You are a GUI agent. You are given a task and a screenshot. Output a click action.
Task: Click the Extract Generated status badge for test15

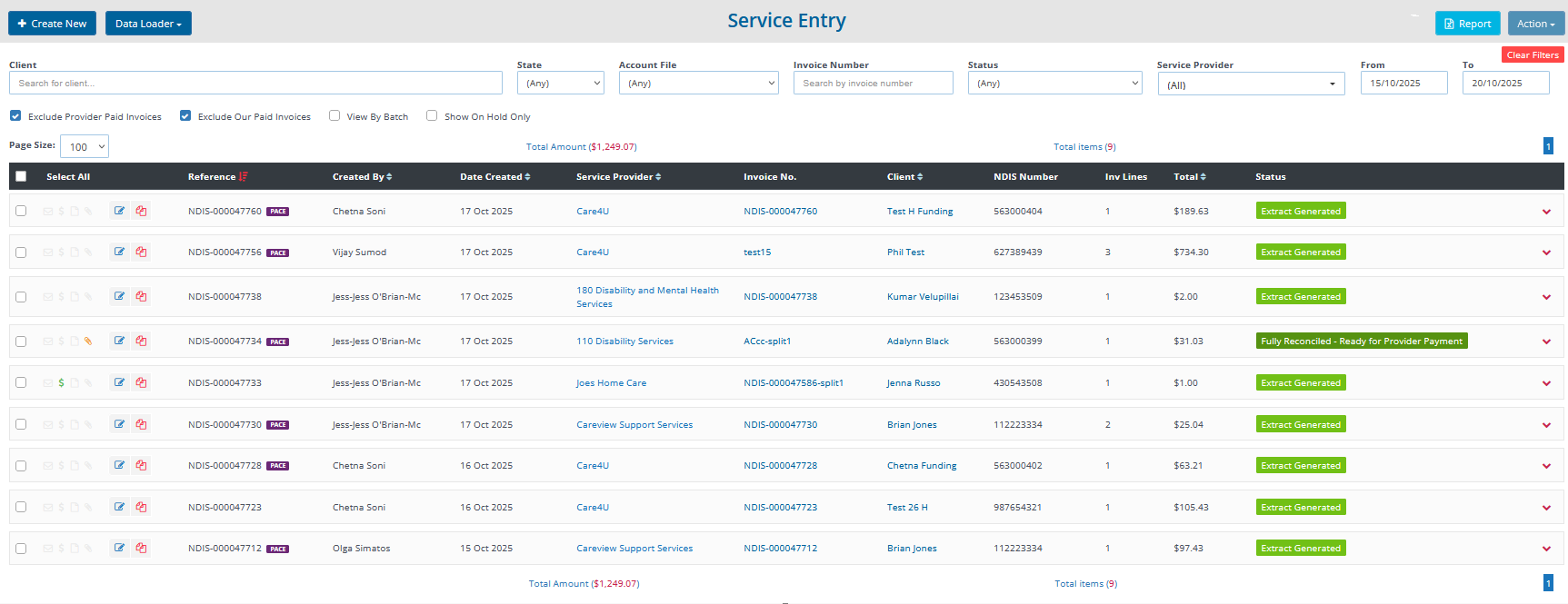(x=1300, y=252)
